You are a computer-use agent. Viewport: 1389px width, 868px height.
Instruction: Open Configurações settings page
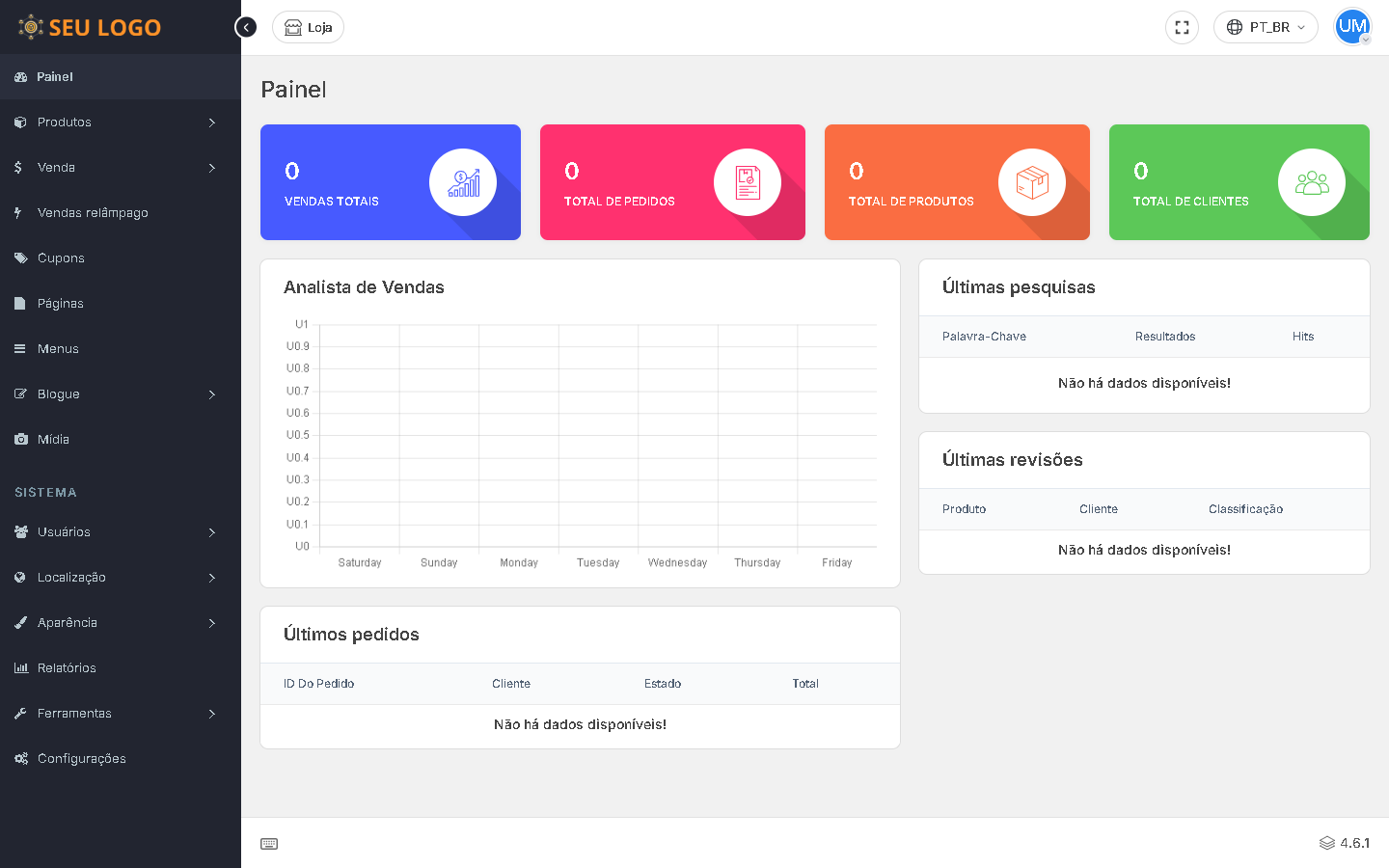coord(82,759)
